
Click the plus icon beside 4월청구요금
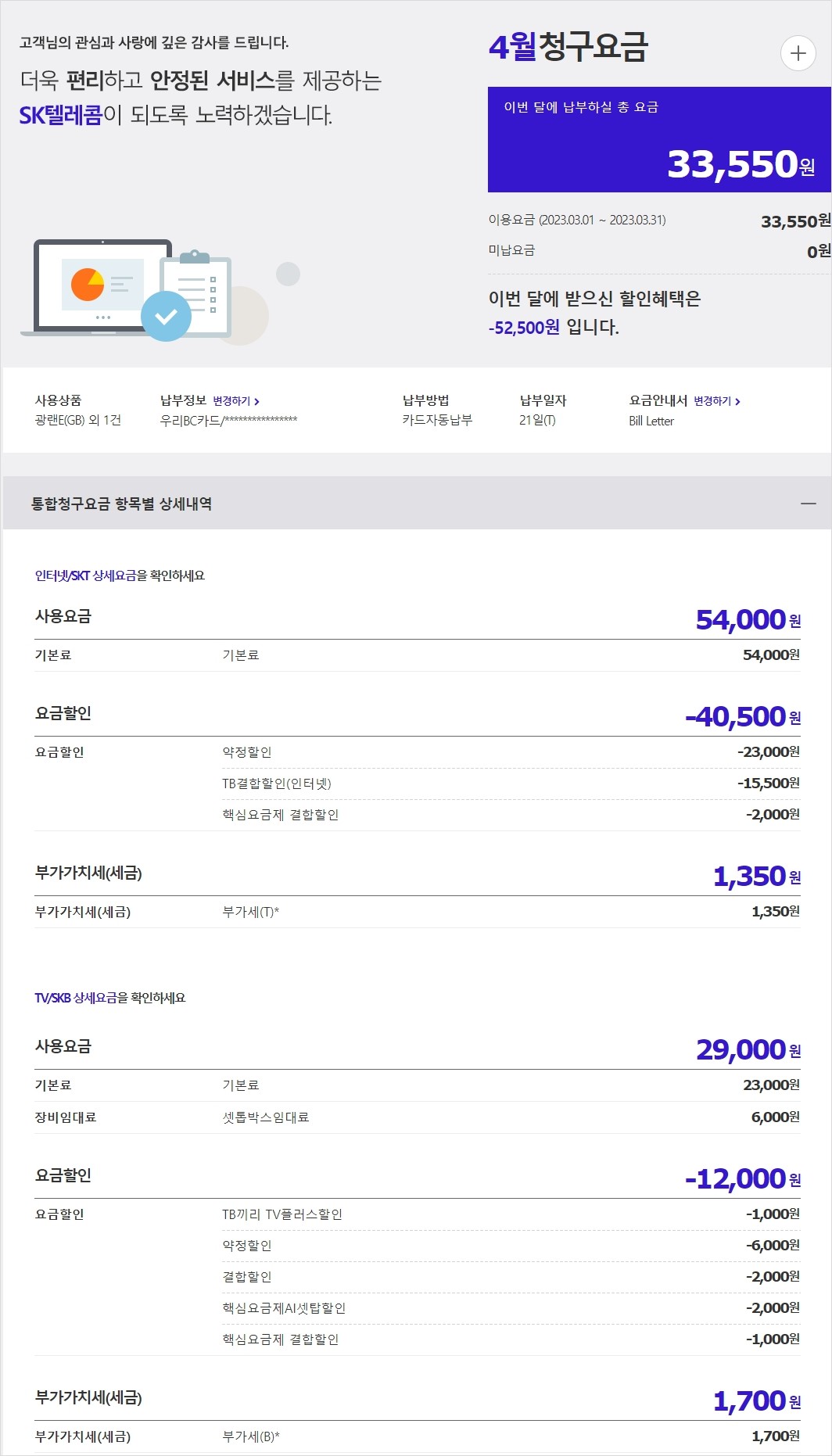(798, 53)
